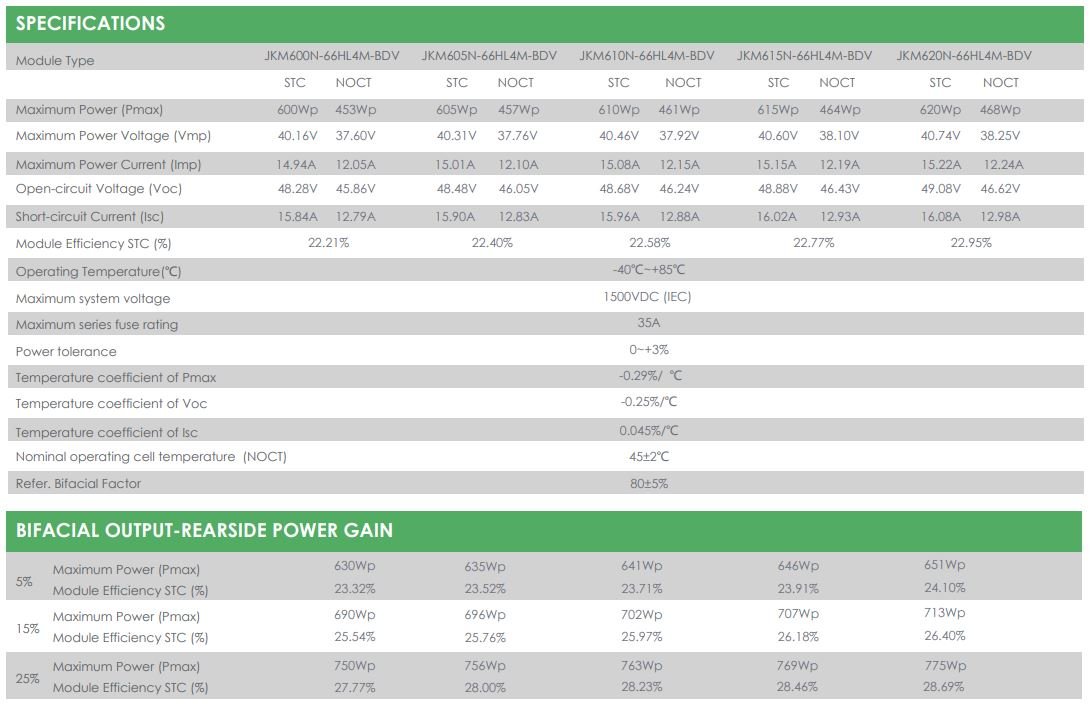Select the 22.58% module efficiency value
Screen dimensions: 1091x705
click(650, 243)
